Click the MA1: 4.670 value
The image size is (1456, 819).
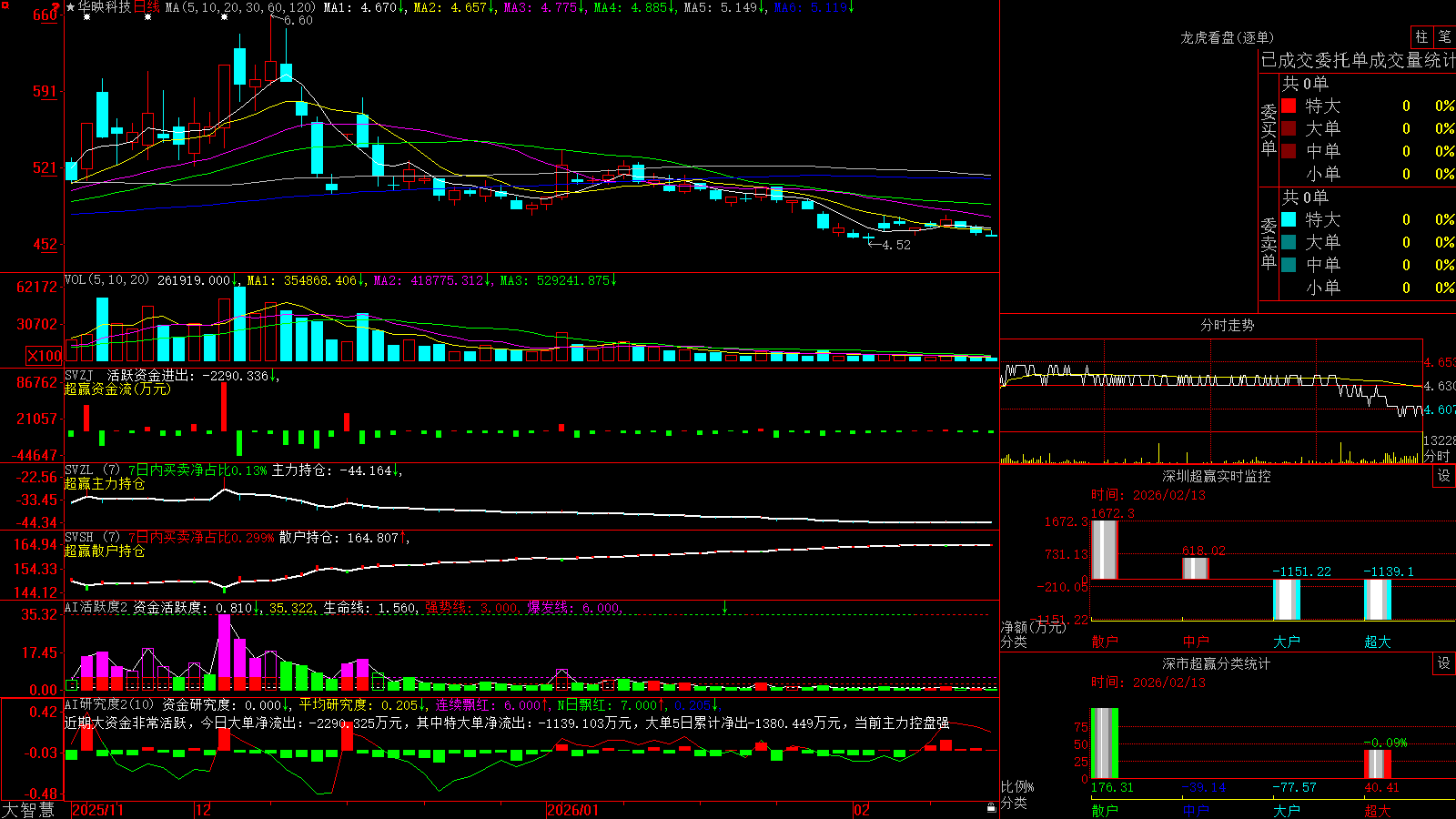[x=360, y=7]
